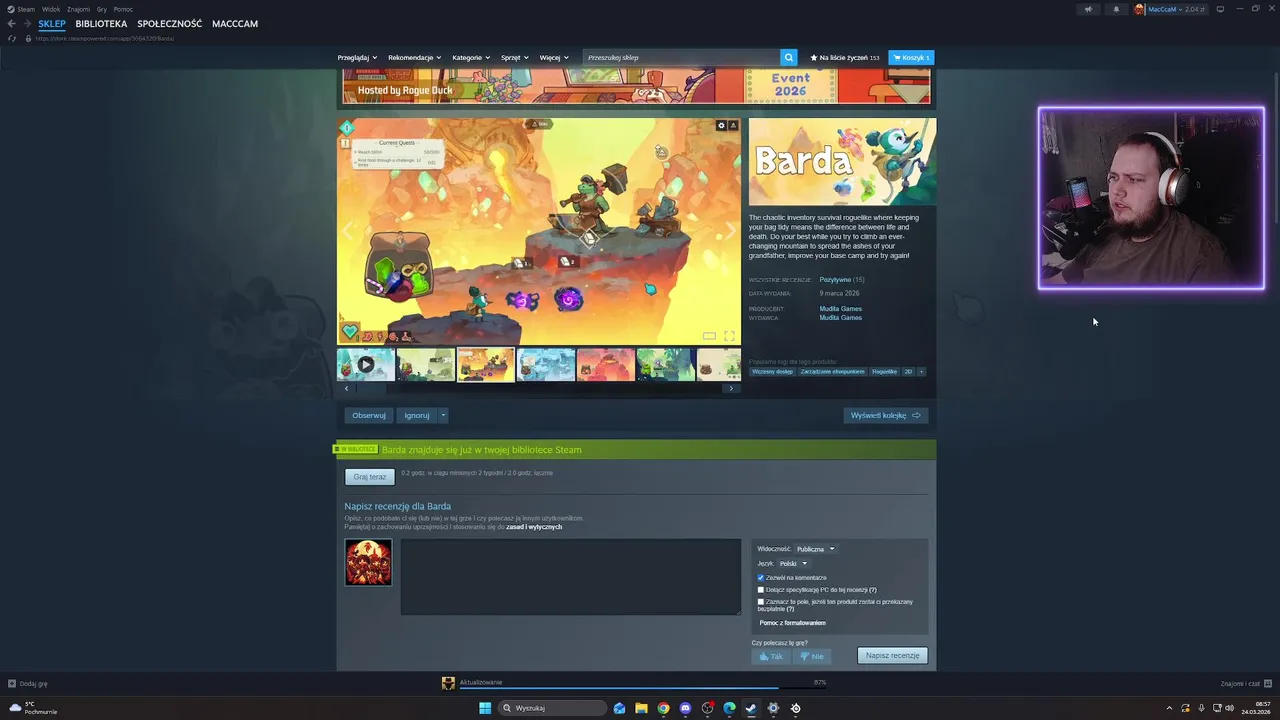Image resolution: width=1280 pixels, height=720 pixels.
Task: Open the cart via Koszyk button
Action: click(911, 57)
